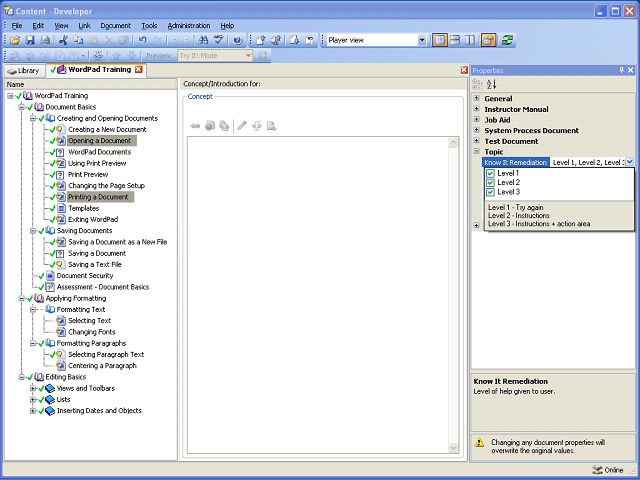
Task: Run spell check with the ABC icon
Action: click(x=219, y=40)
